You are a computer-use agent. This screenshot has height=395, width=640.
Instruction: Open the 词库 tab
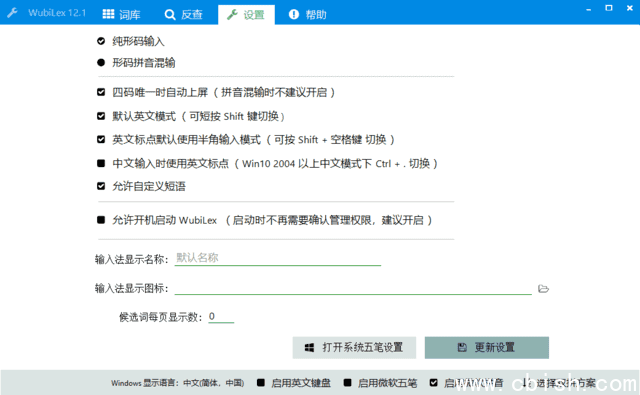point(121,15)
